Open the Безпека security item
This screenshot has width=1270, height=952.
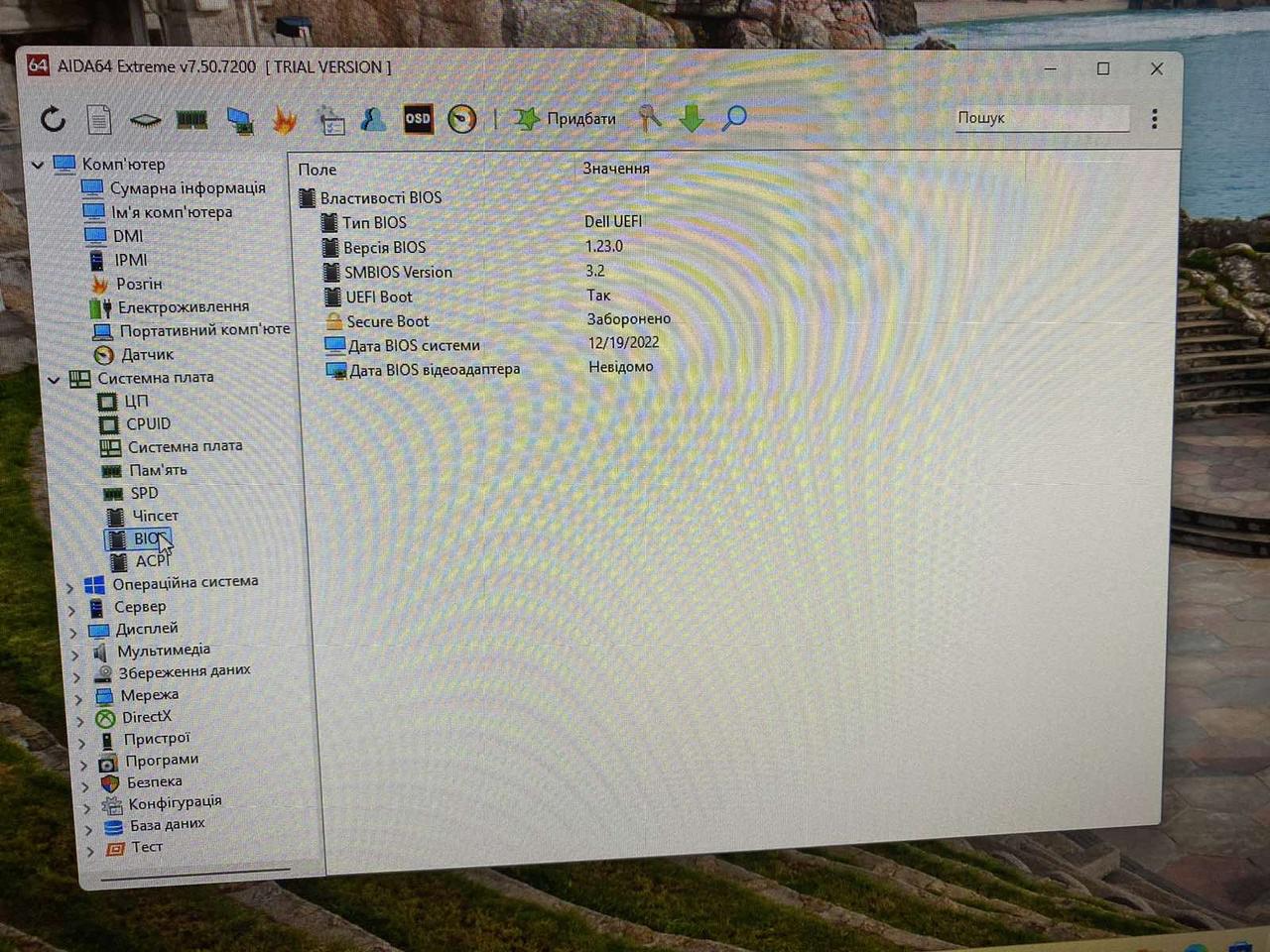pyautogui.click(x=154, y=782)
